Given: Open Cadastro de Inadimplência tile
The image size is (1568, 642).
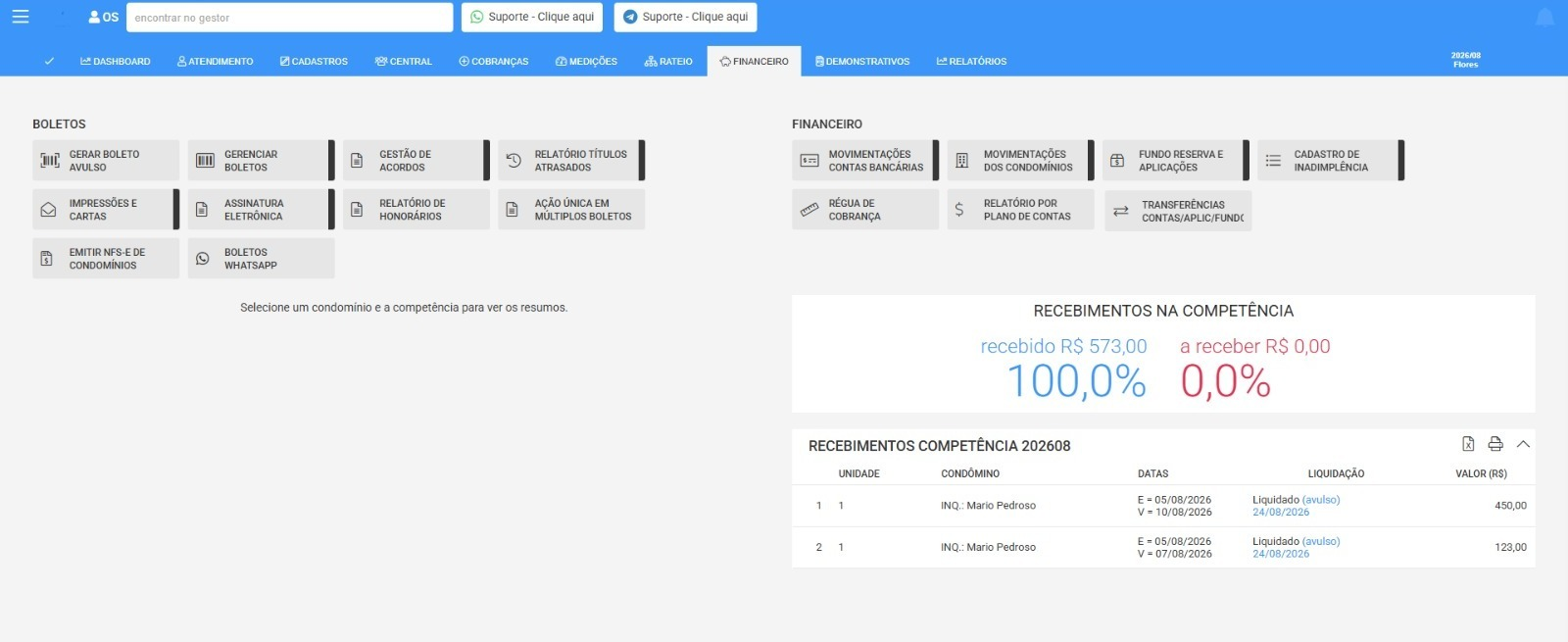Looking at the screenshot, I should [x=1331, y=160].
